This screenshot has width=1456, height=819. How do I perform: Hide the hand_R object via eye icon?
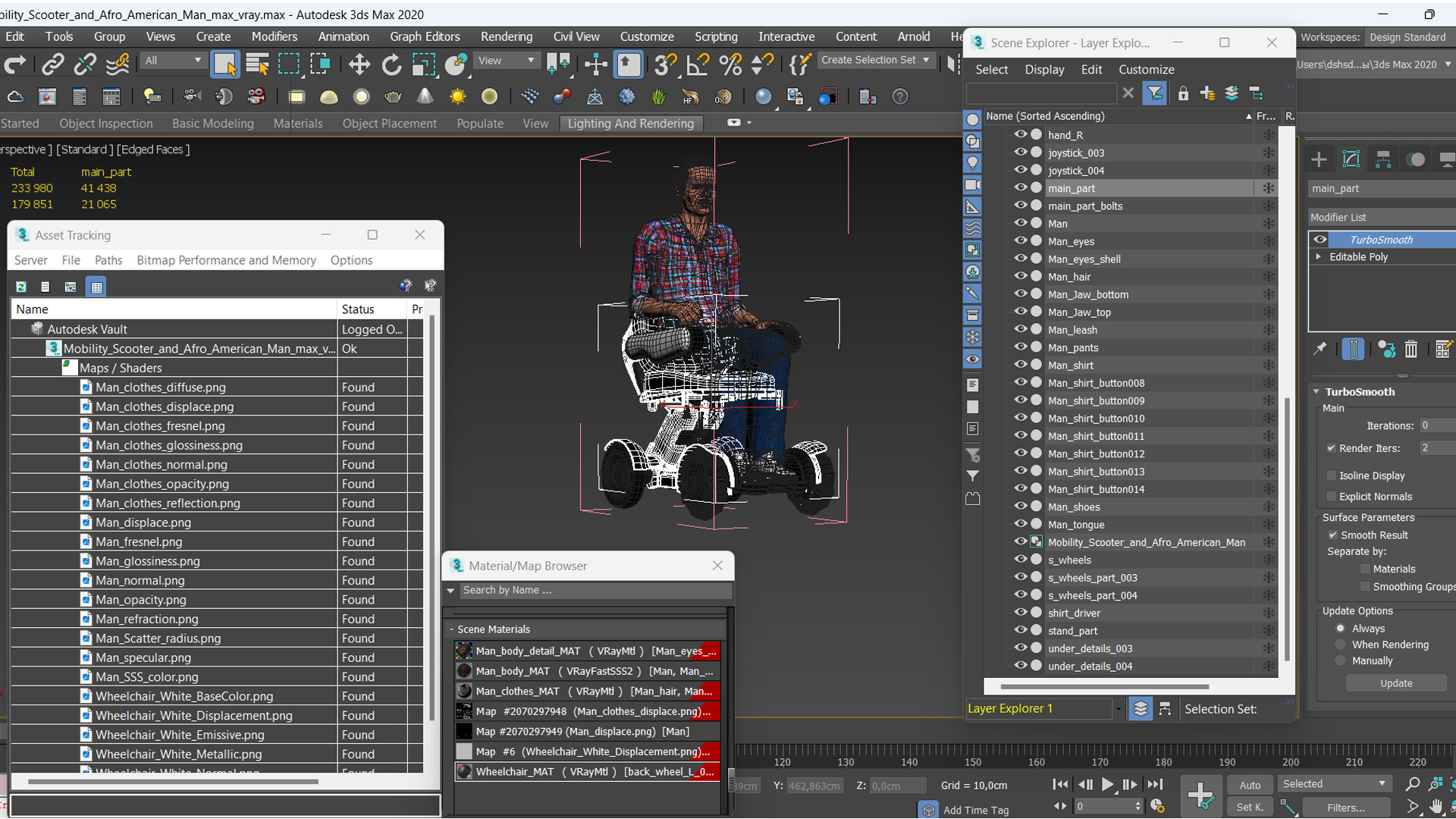[x=1020, y=134]
